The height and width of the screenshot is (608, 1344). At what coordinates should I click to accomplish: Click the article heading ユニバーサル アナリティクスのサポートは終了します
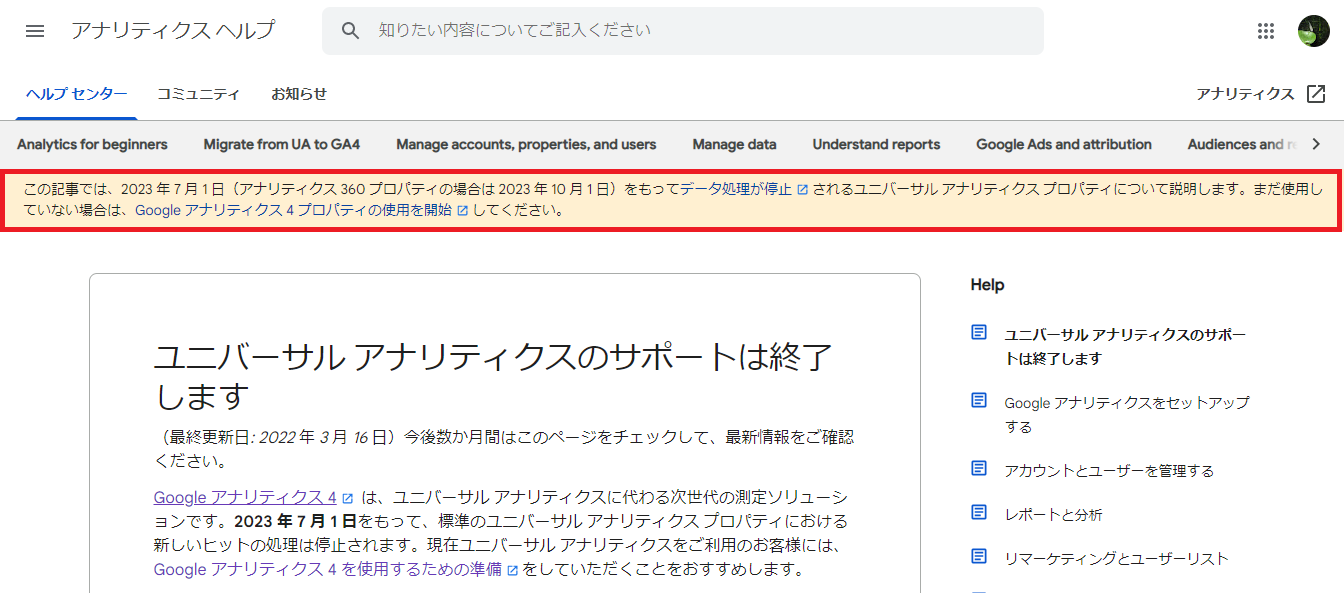pyautogui.click(x=493, y=376)
